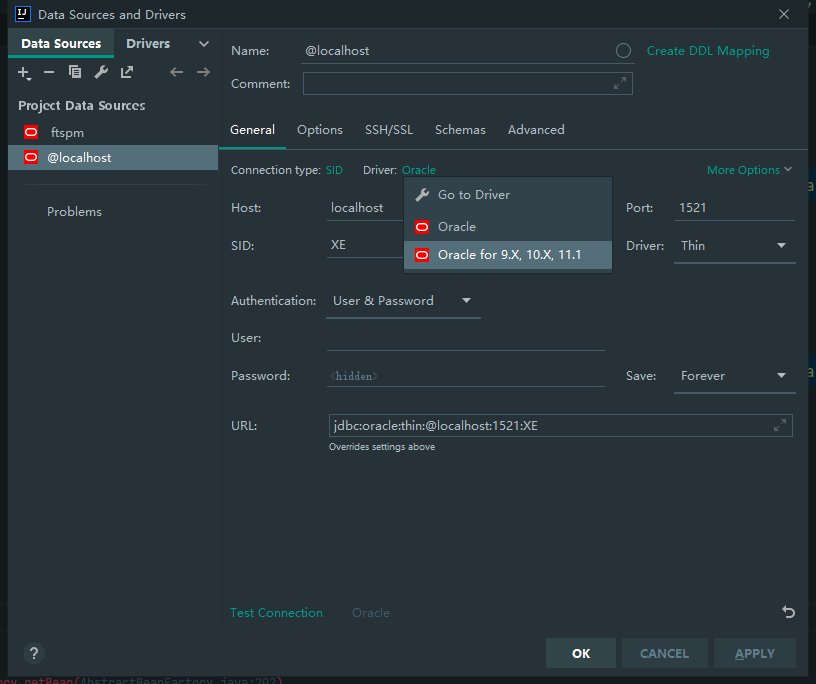
Task: Open the Problems entry
Action: pyautogui.click(x=74, y=211)
